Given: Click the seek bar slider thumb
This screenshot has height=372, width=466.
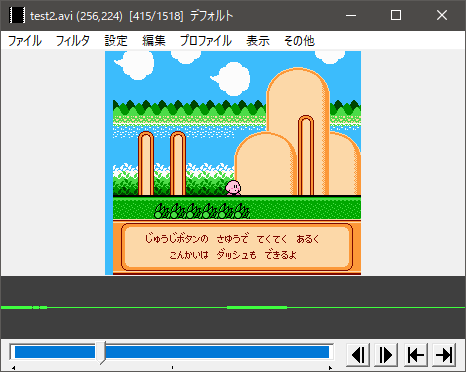Looking at the screenshot, I should click(x=101, y=352).
